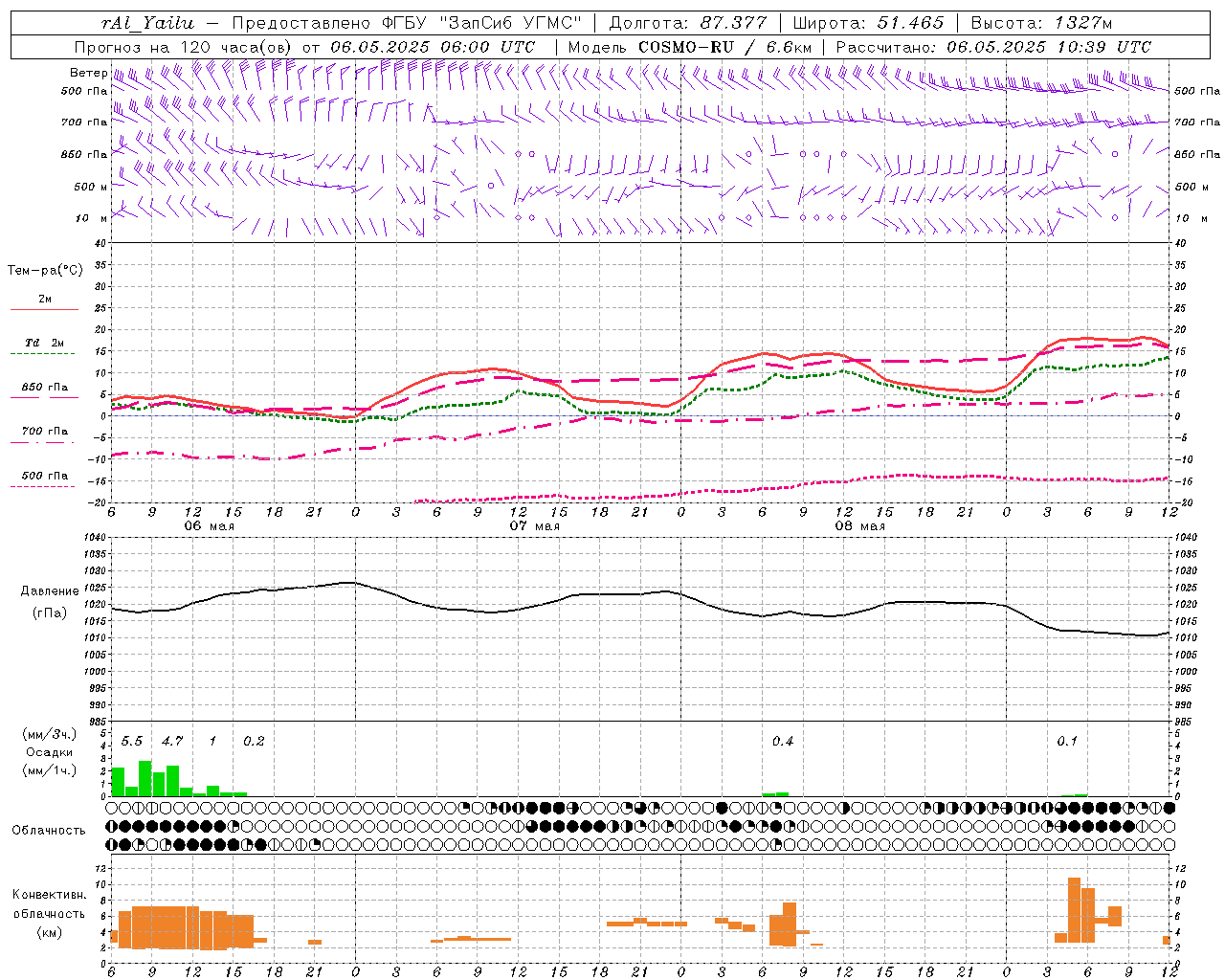Screen dimensions: 1225x980
Task: Select the forecast start 06.05.2025 06:00 UTC
Action: coord(433,47)
